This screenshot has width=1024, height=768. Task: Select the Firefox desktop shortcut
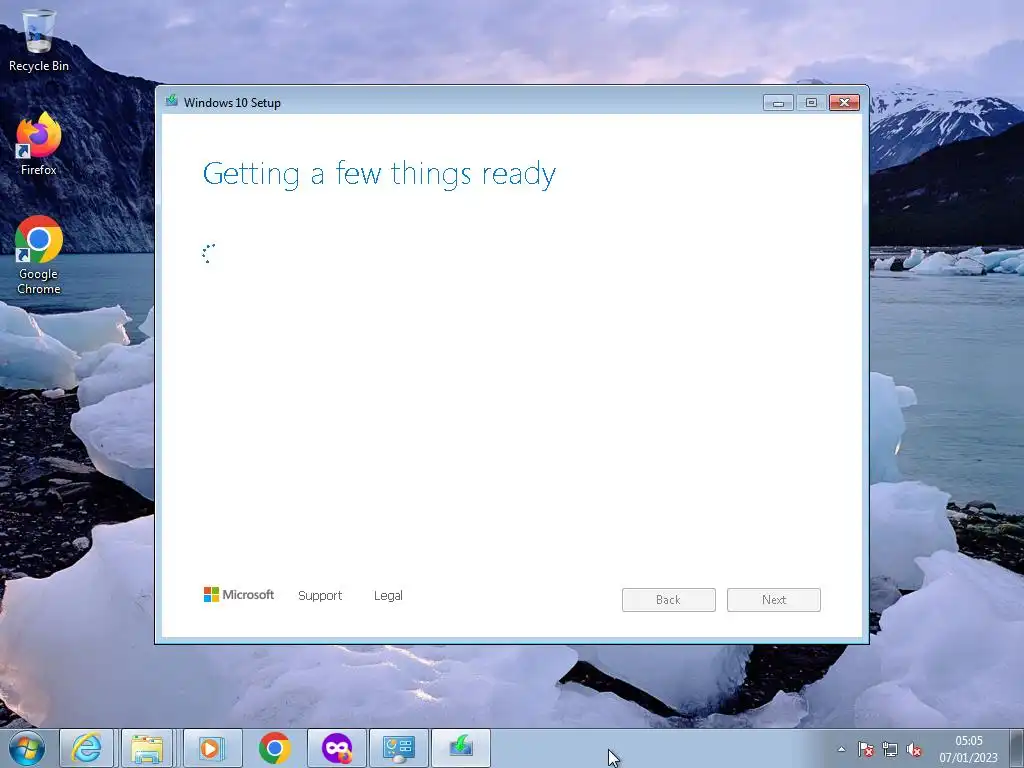(39, 144)
